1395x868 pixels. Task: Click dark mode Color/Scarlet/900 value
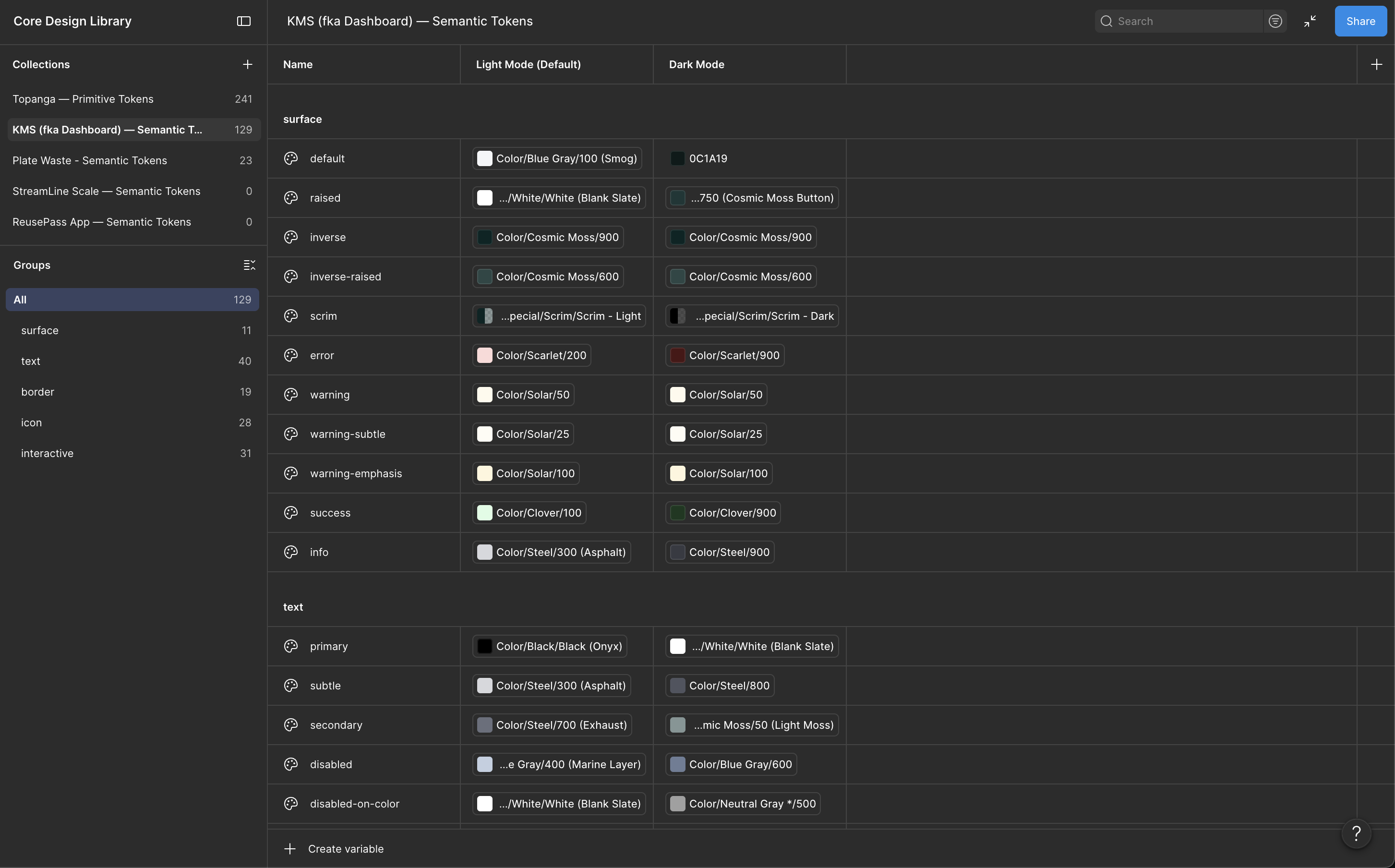[x=725, y=355]
